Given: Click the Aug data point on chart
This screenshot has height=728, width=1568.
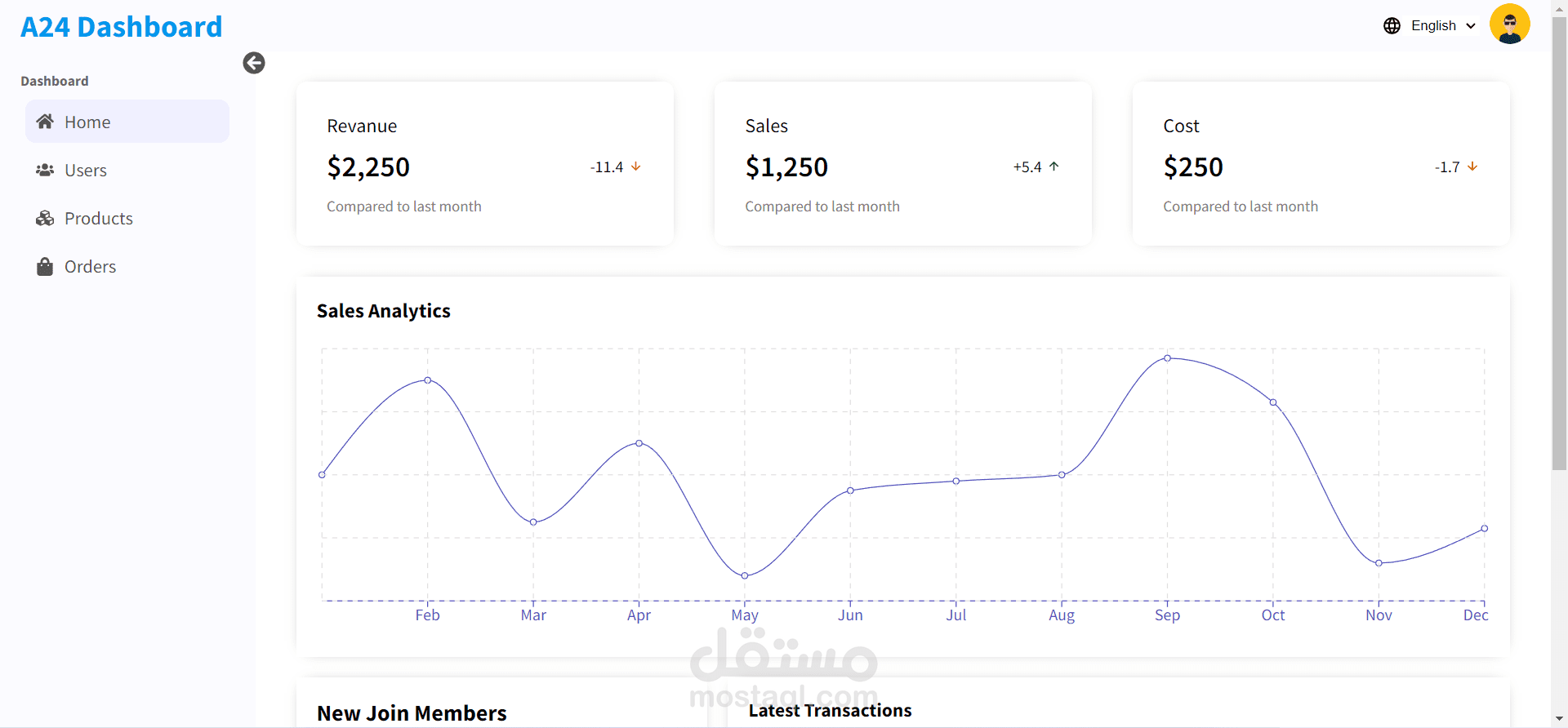Looking at the screenshot, I should (x=1062, y=475).
